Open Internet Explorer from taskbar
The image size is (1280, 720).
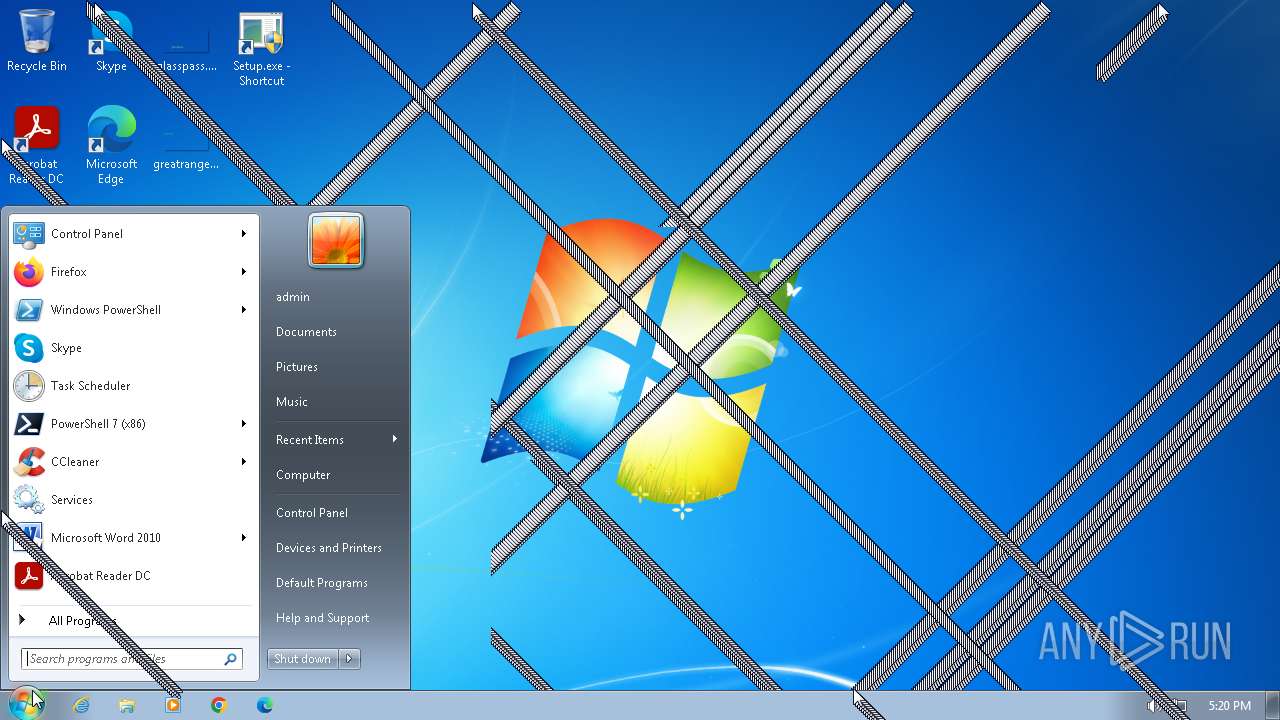[81, 705]
